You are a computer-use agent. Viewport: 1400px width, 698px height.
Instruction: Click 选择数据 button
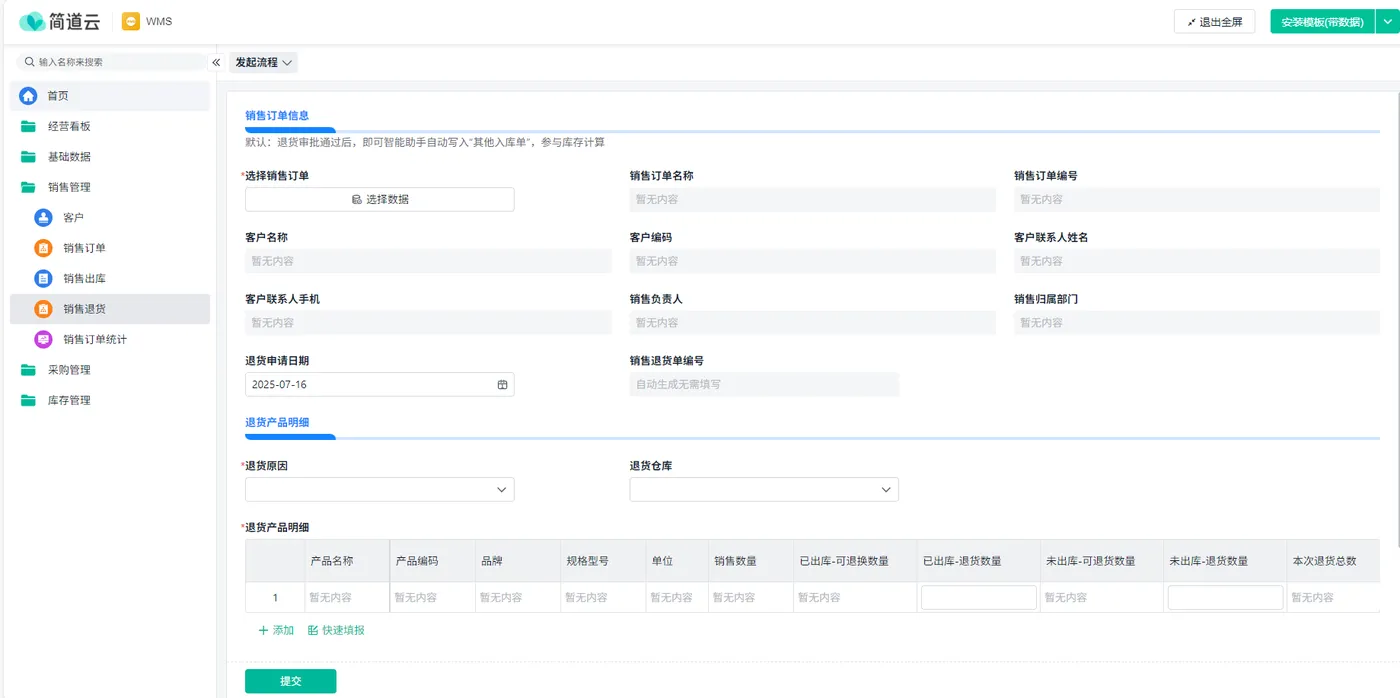(x=380, y=199)
